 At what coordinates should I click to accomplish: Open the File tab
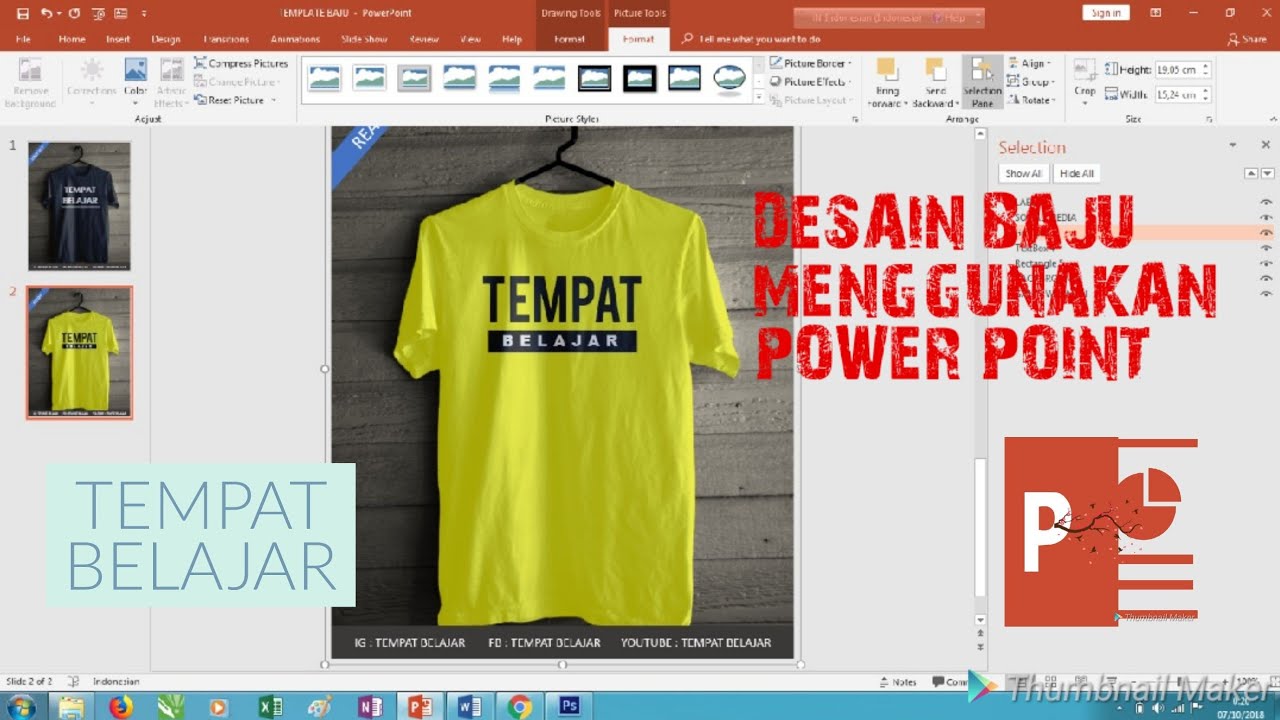[x=23, y=39]
